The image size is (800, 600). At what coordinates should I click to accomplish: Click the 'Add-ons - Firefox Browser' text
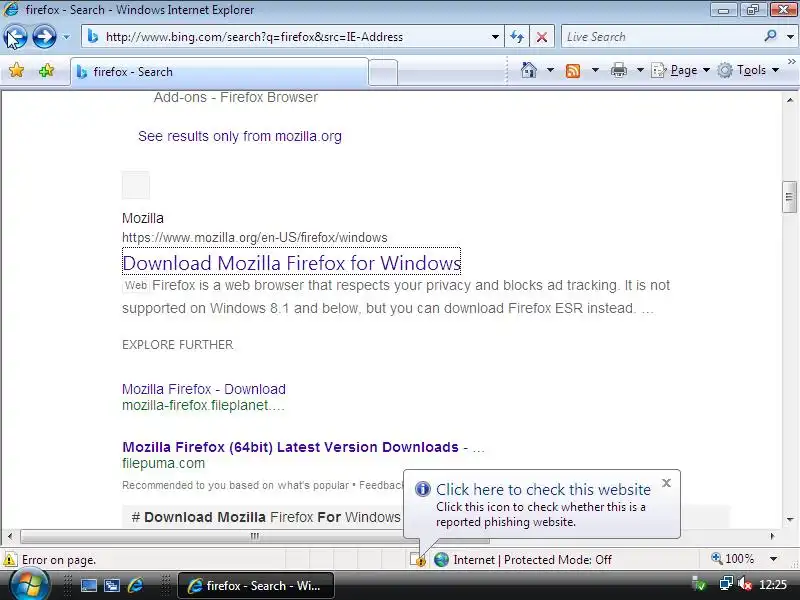click(236, 97)
